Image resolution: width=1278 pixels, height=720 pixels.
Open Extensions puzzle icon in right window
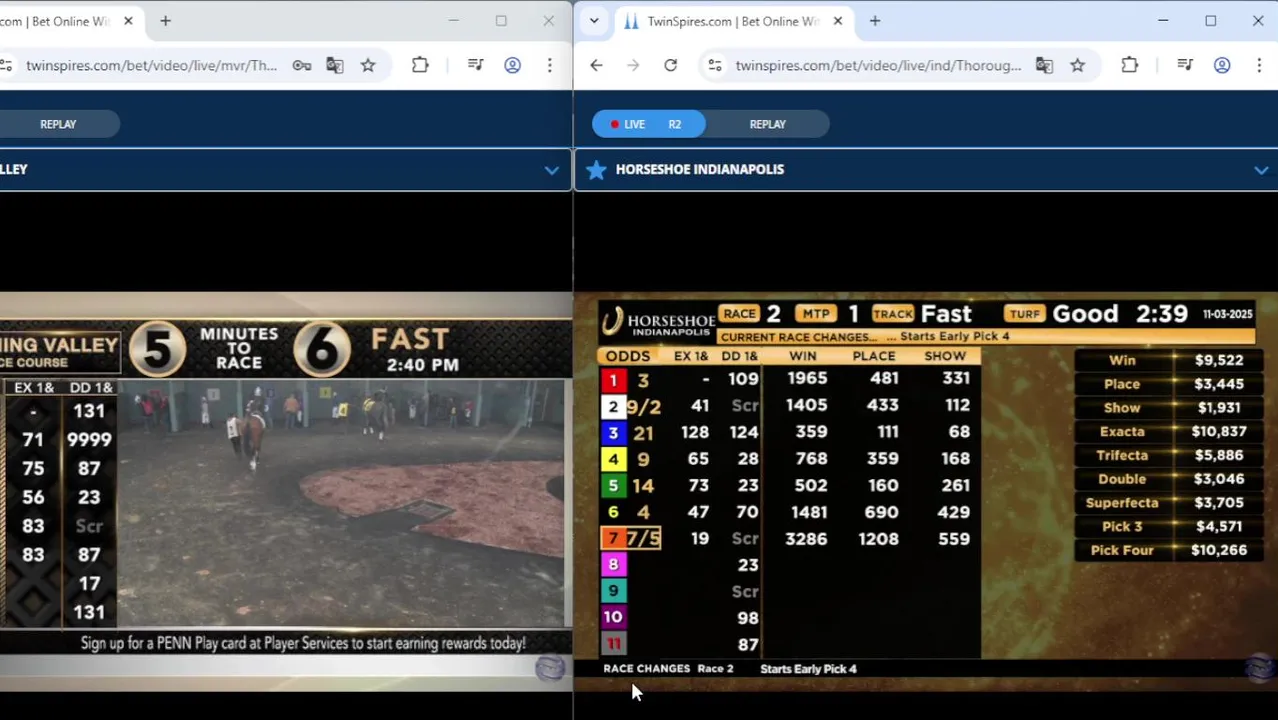[x=1129, y=65]
